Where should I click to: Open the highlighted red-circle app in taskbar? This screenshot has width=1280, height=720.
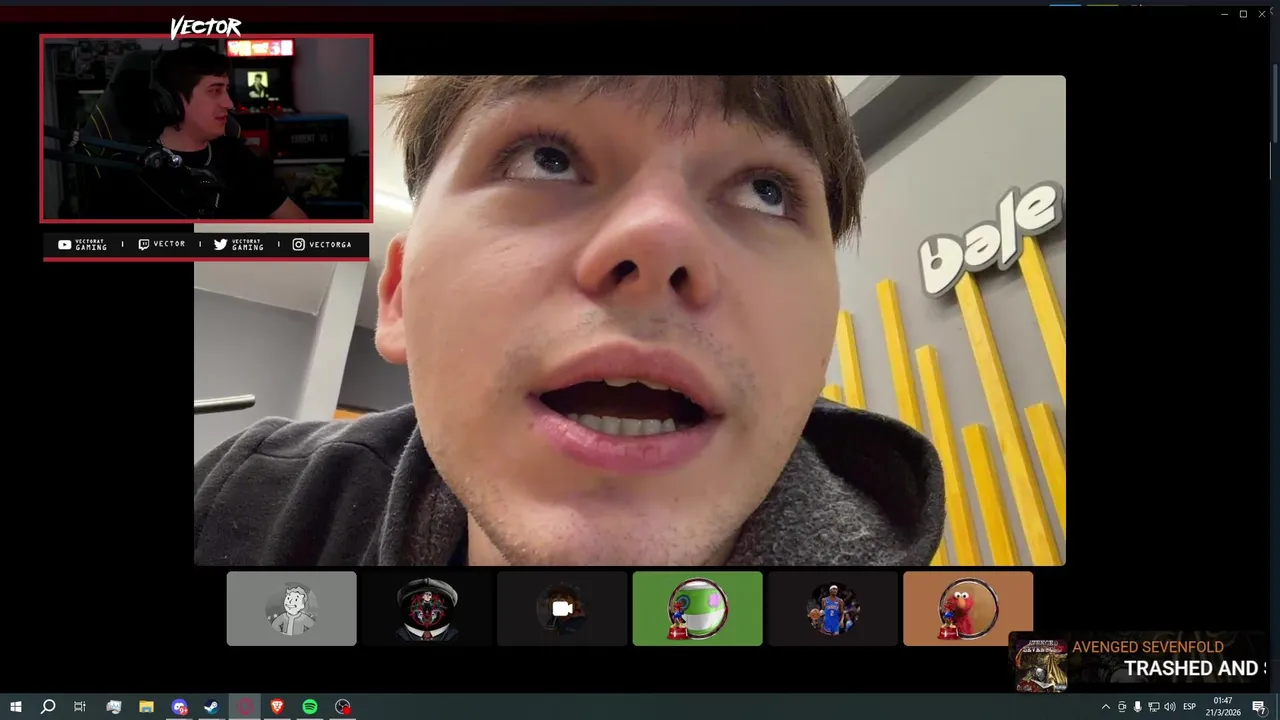point(245,707)
